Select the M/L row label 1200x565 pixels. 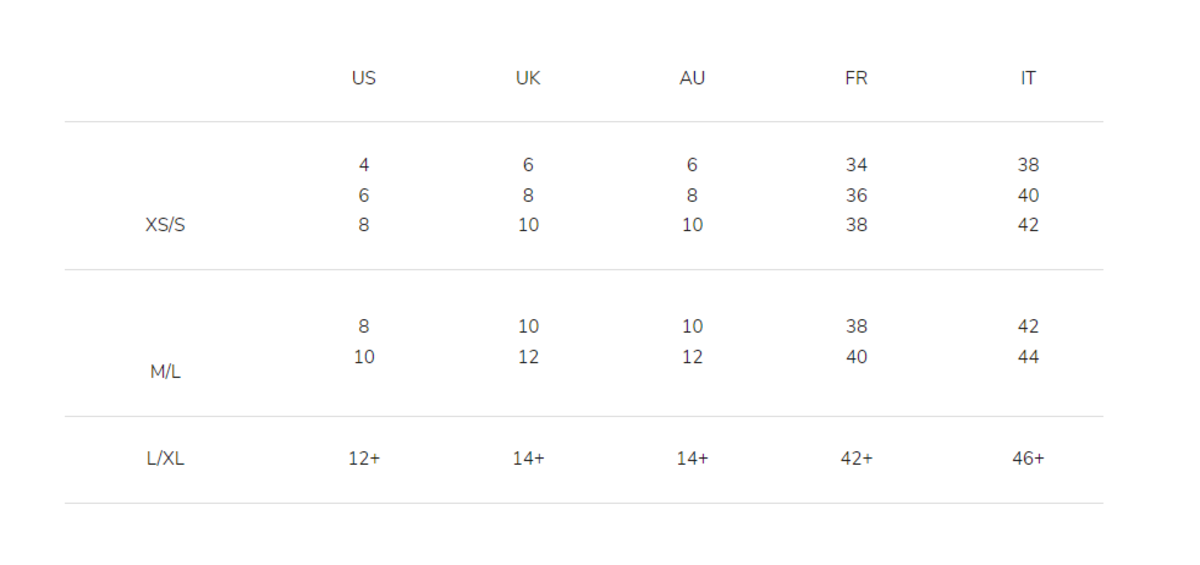coord(165,372)
